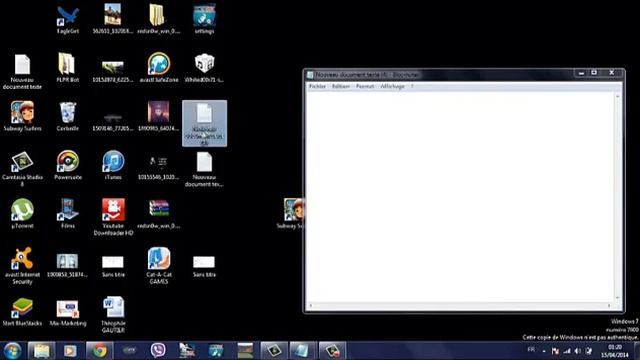The width and height of the screenshot is (640, 360).
Task: Select the µTorrent desktop shortcut
Action: [x=22, y=214]
